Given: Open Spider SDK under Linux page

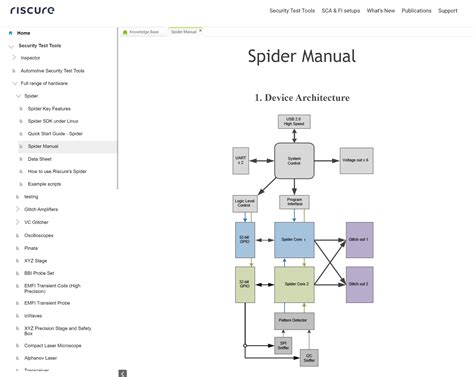Looking at the screenshot, I should click(x=53, y=121).
